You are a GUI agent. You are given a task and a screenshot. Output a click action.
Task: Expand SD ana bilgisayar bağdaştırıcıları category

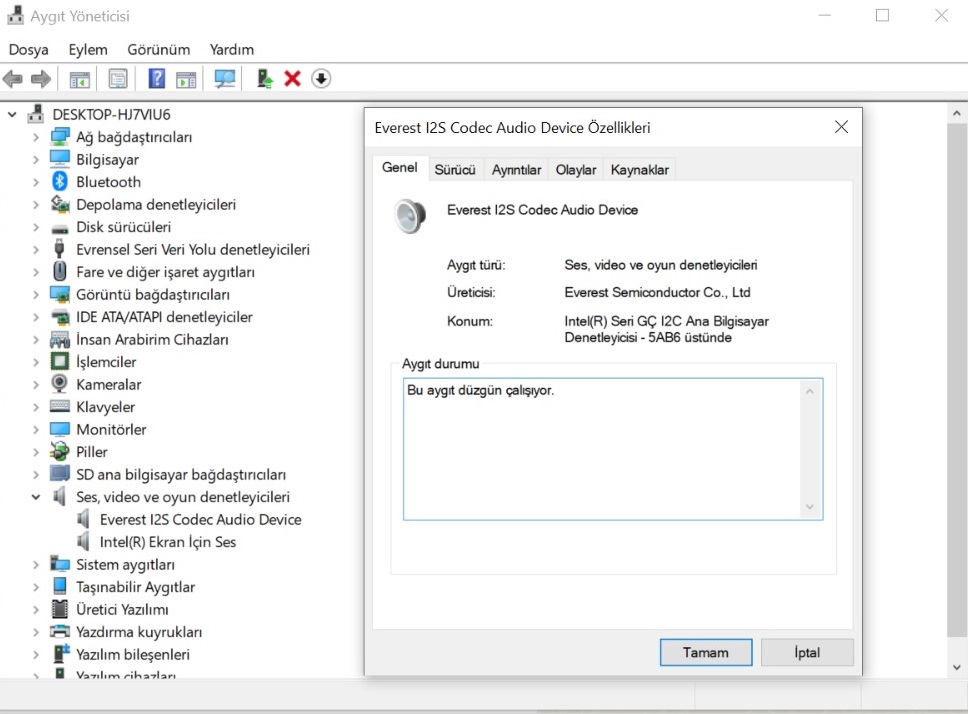pyautogui.click(x=36, y=475)
